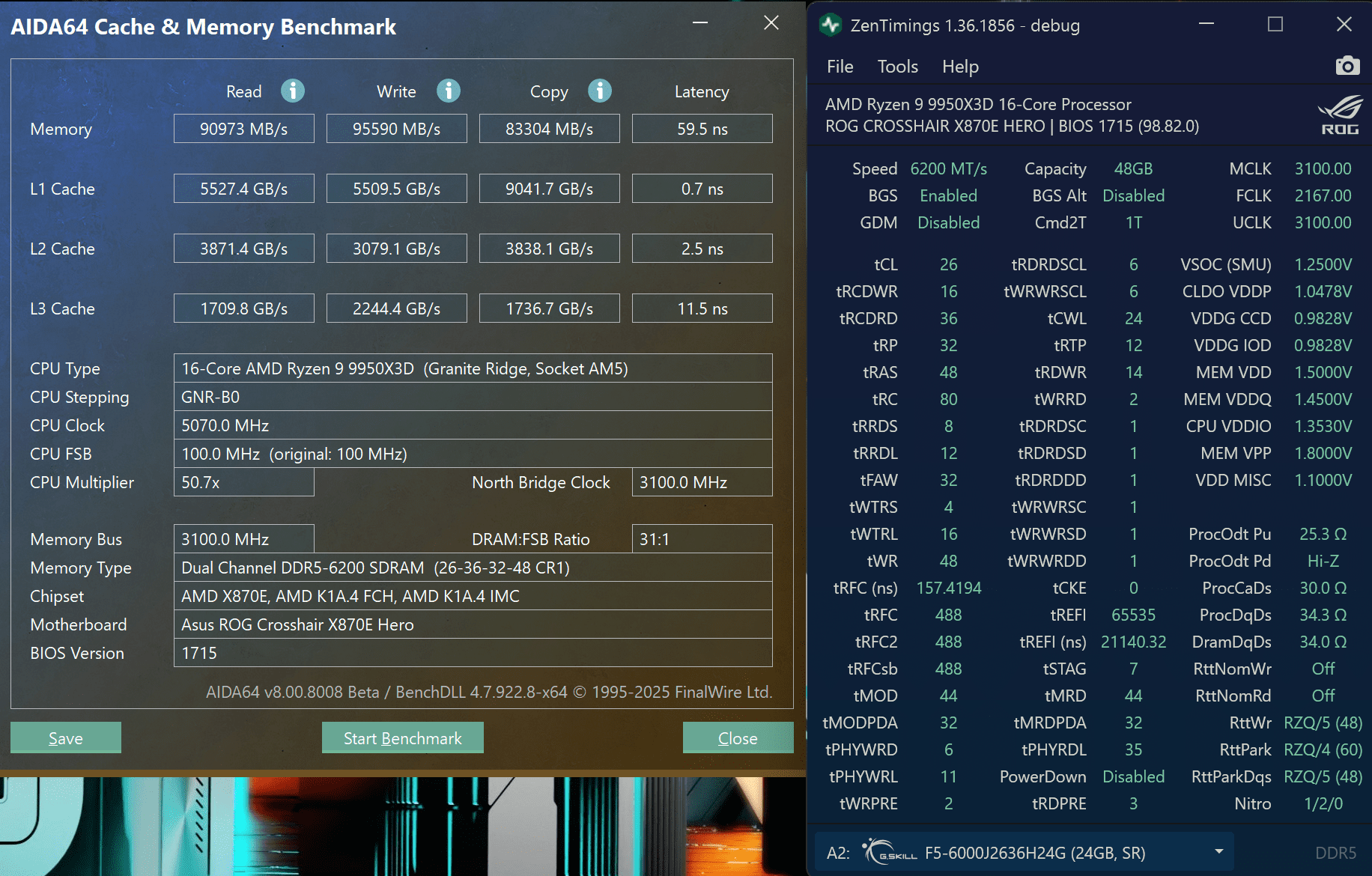Click the Memory Copy value 83304 MB/s
1372x876 pixels.
[550, 128]
